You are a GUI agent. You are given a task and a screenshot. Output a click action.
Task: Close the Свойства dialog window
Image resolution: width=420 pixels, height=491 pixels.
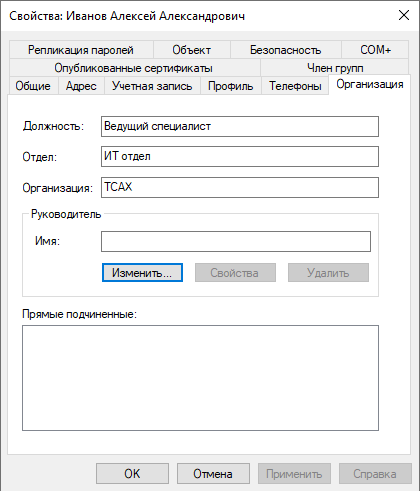tap(404, 15)
